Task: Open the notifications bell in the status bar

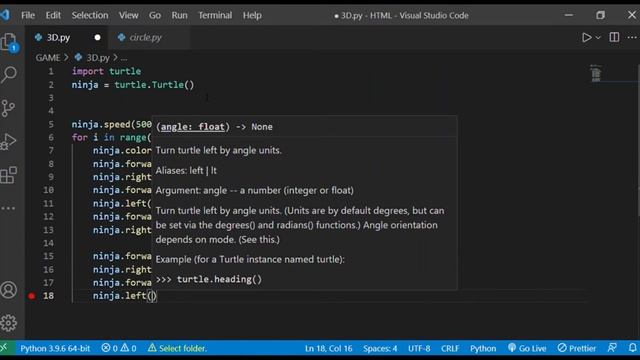Action: click(632, 348)
